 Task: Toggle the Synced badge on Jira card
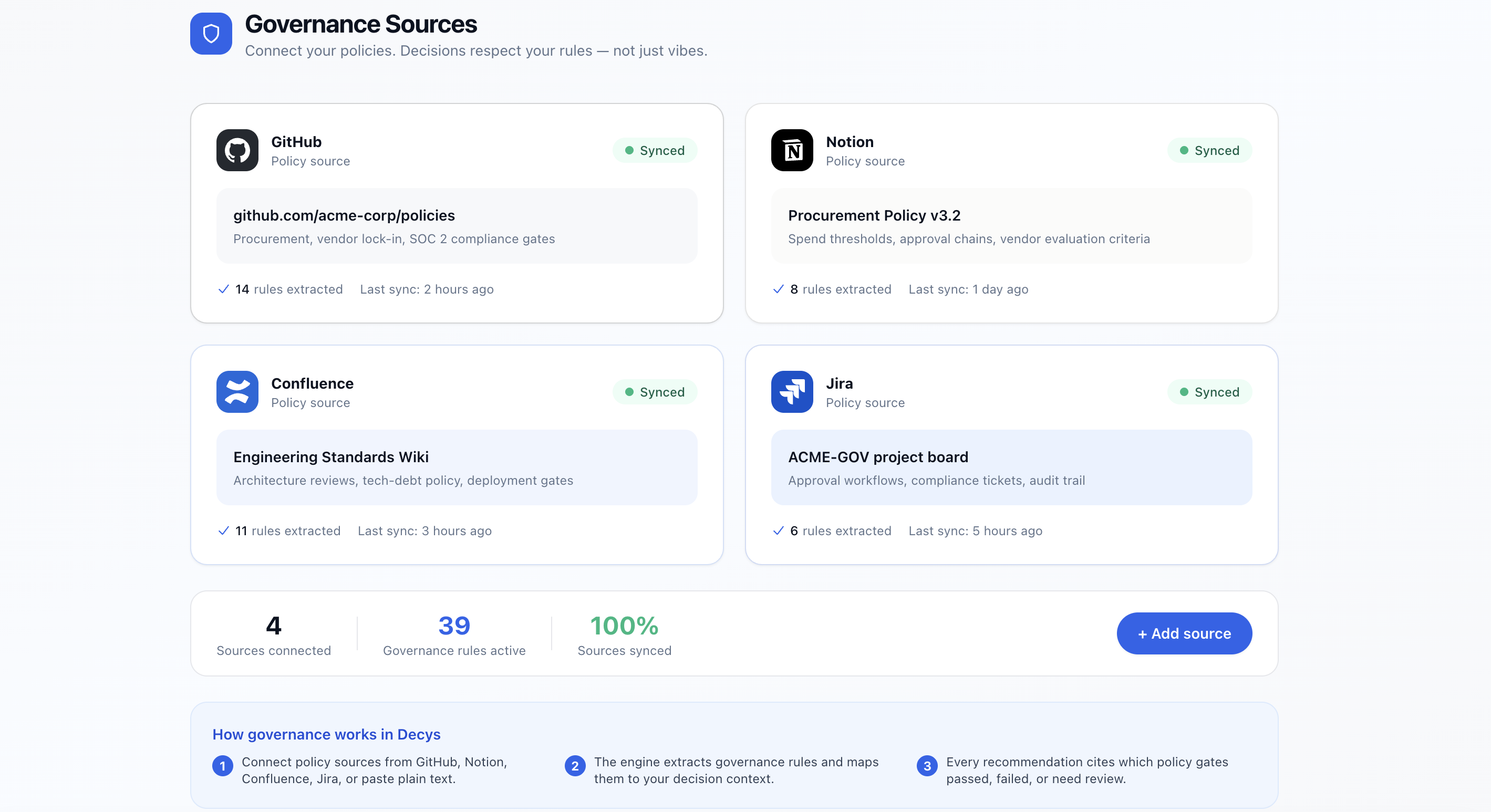click(1209, 392)
